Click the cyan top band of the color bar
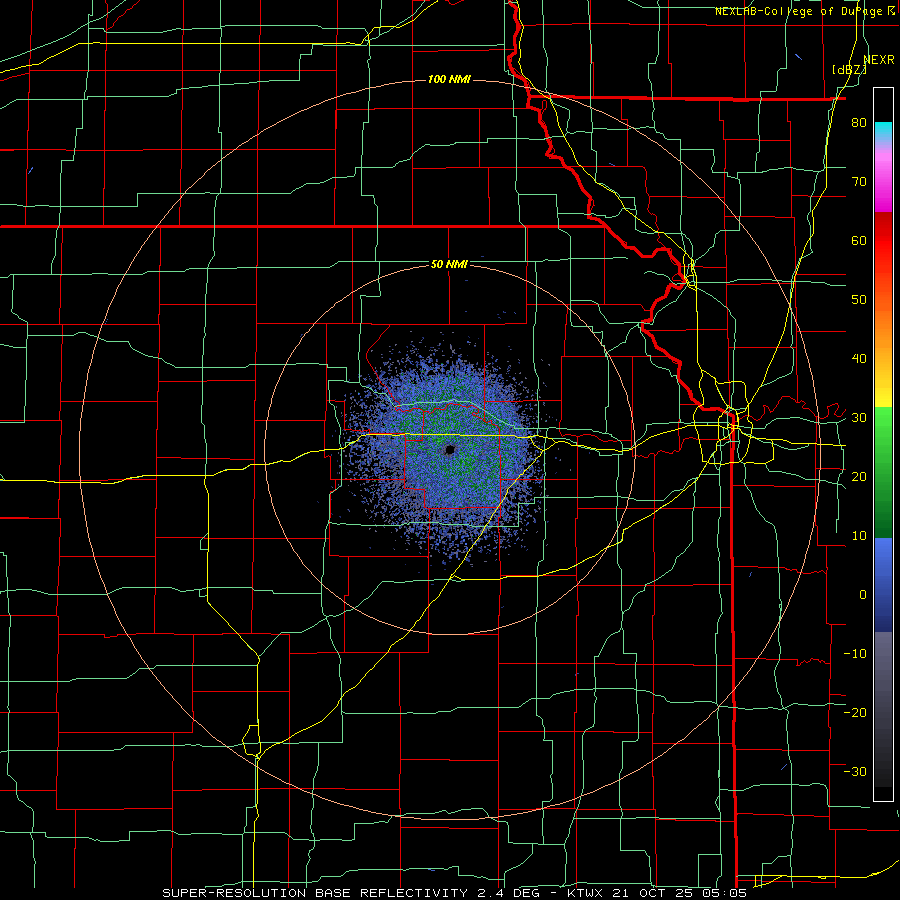Screen dimensions: 900x900 (883, 131)
